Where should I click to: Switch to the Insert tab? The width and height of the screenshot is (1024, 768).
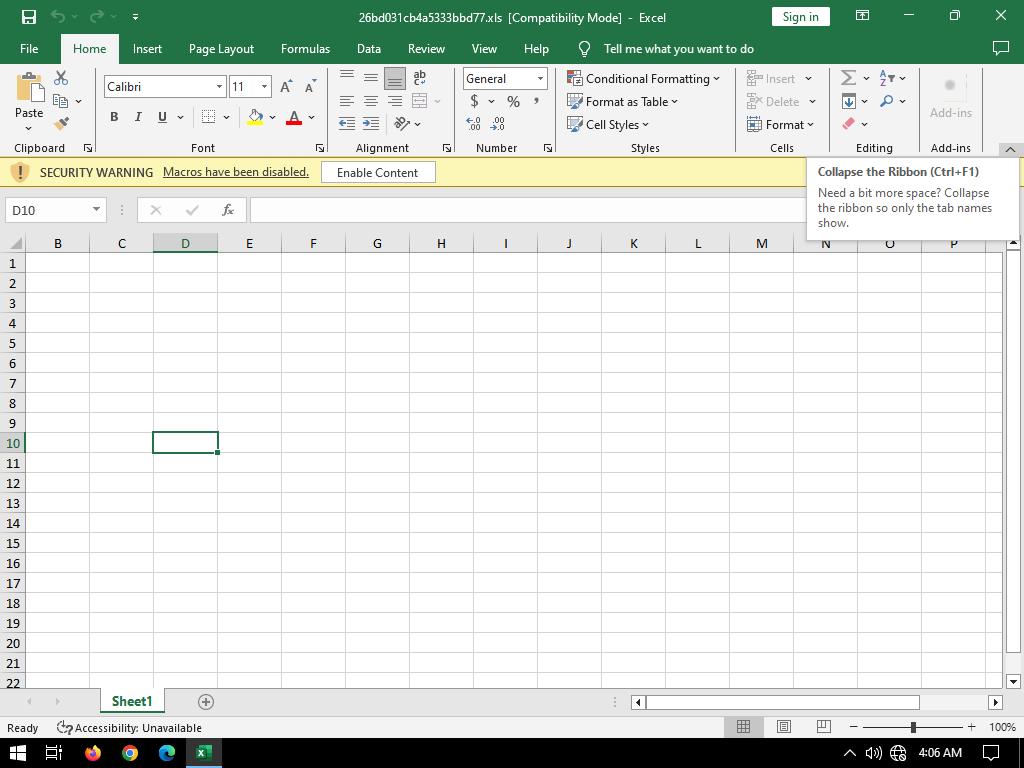(147, 48)
